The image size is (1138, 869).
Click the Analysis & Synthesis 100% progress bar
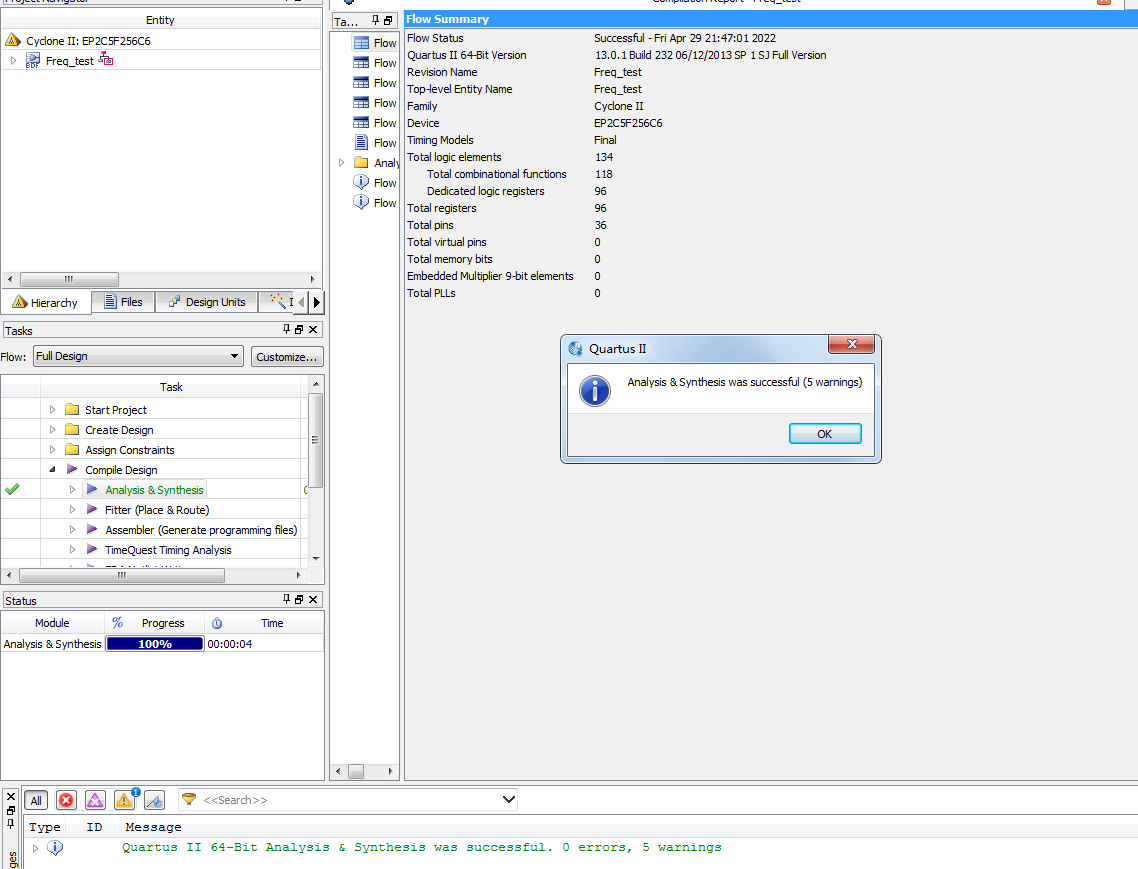[155, 644]
